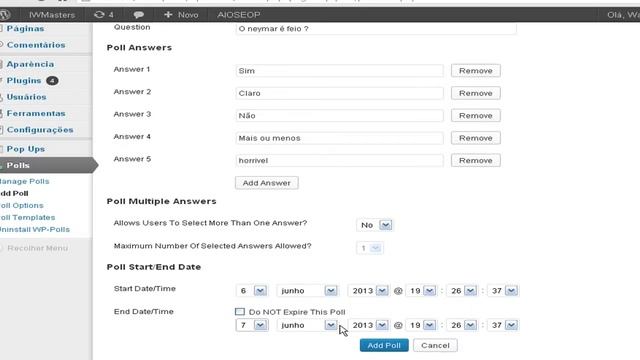
Task: Open the end date month dropdown junho
Action: [307, 325]
